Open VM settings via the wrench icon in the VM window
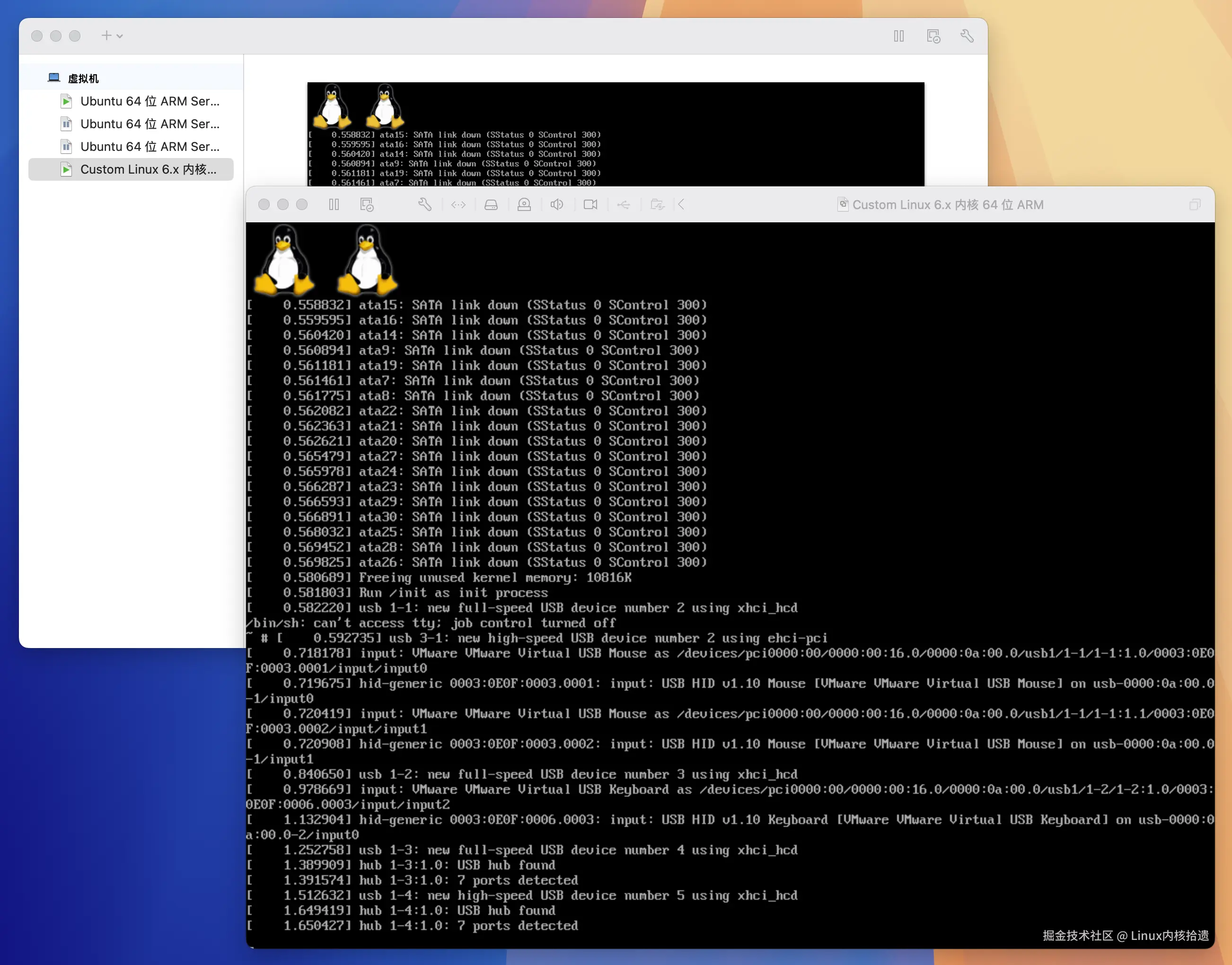Image resolution: width=1232 pixels, height=965 pixels. [x=425, y=204]
